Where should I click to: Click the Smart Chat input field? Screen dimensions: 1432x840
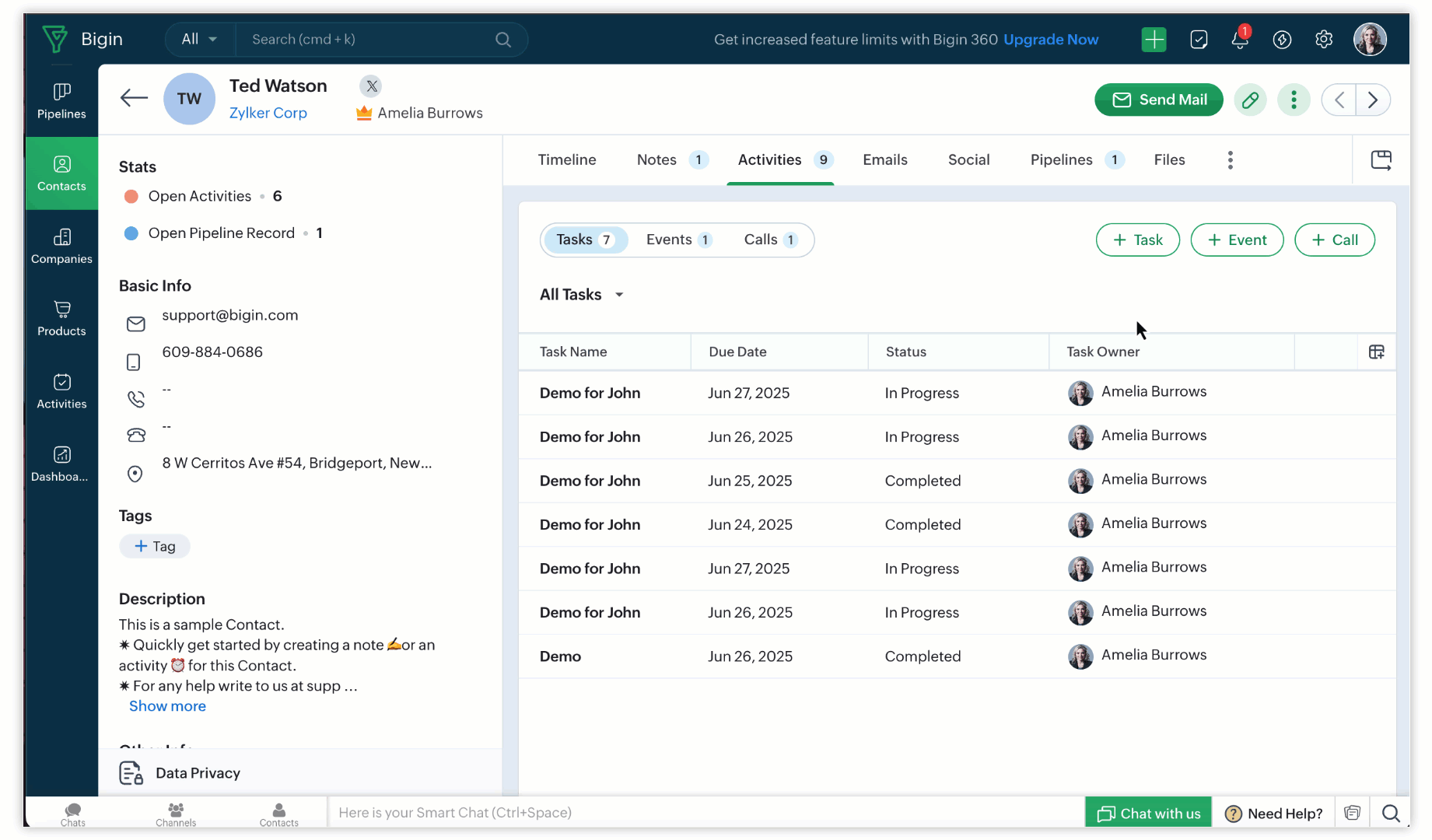pyautogui.click(x=704, y=813)
